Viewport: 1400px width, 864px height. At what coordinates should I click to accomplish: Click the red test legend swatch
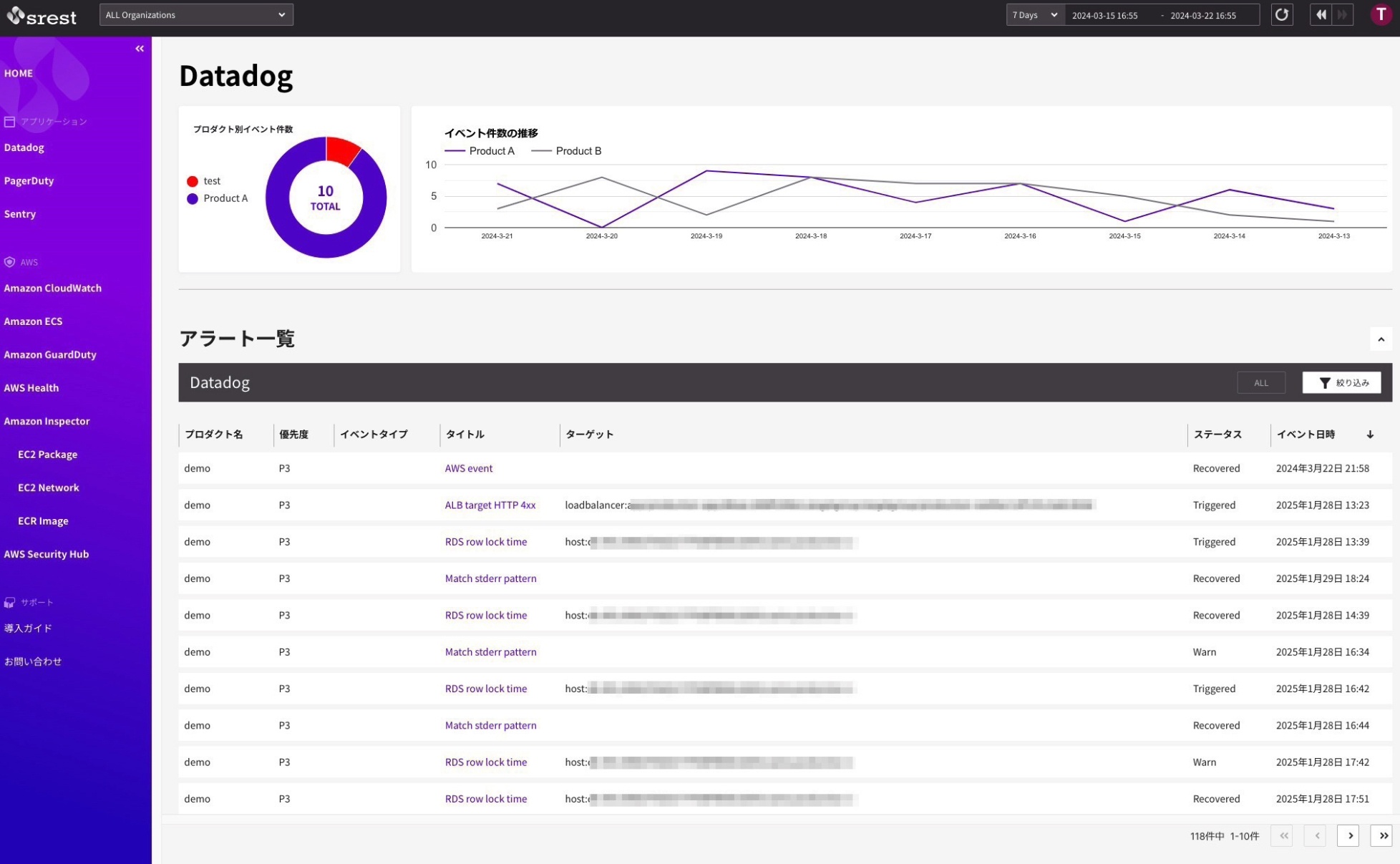[x=193, y=182]
